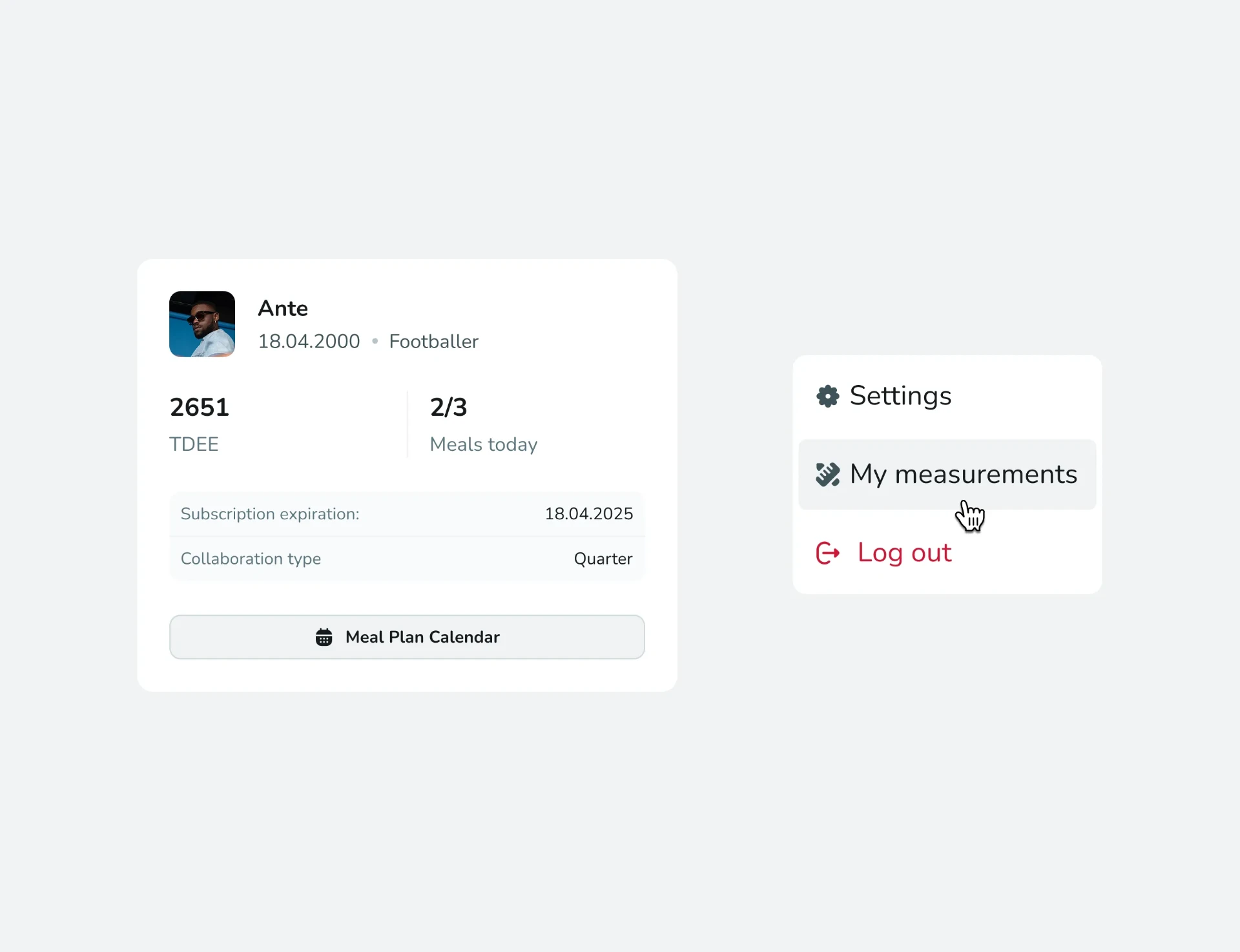Select My measurements menu entry

pyautogui.click(x=947, y=475)
